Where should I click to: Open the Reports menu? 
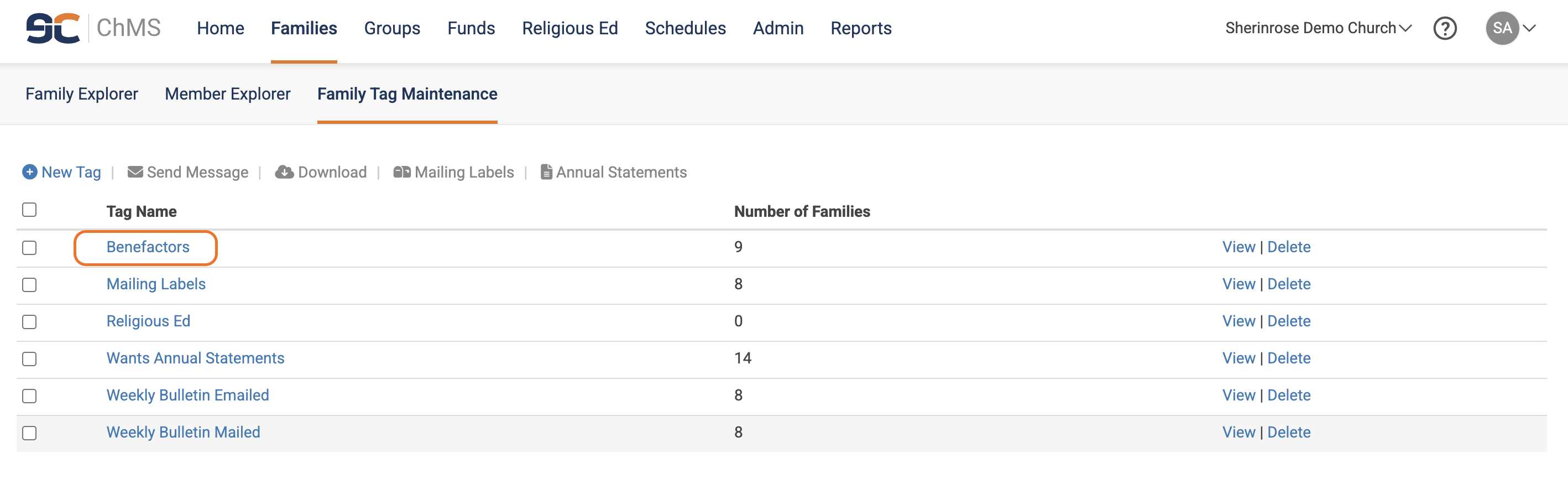point(861,28)
